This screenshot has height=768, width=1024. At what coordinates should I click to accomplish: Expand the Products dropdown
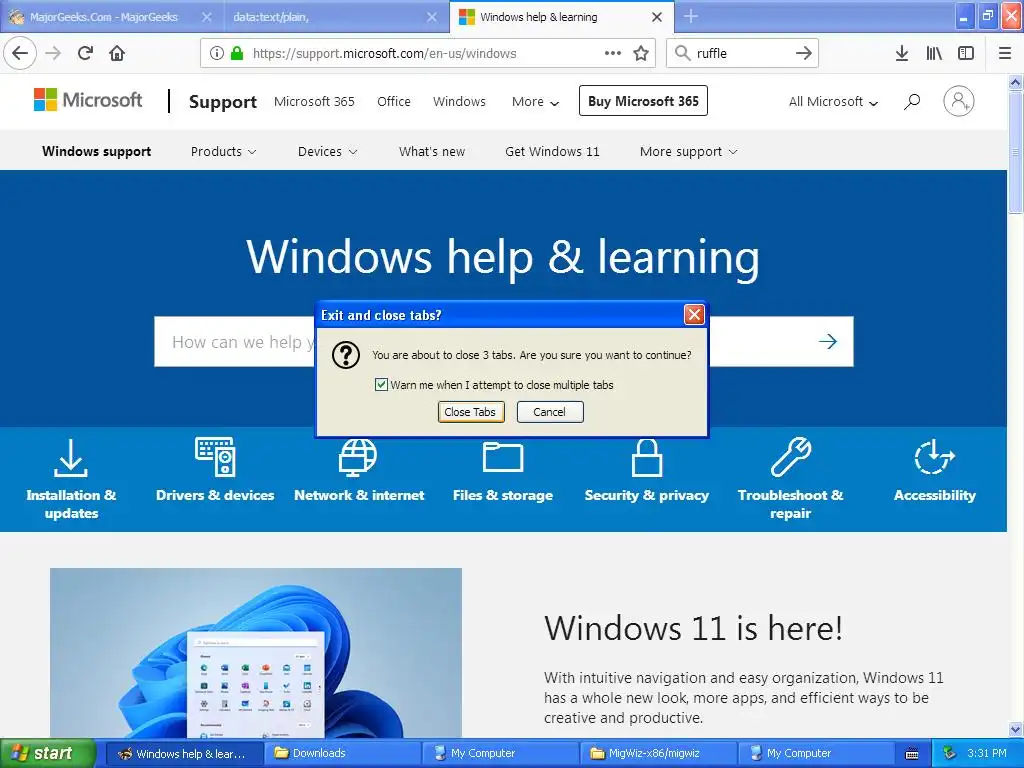pyautogui.click(x=223, y=152)
